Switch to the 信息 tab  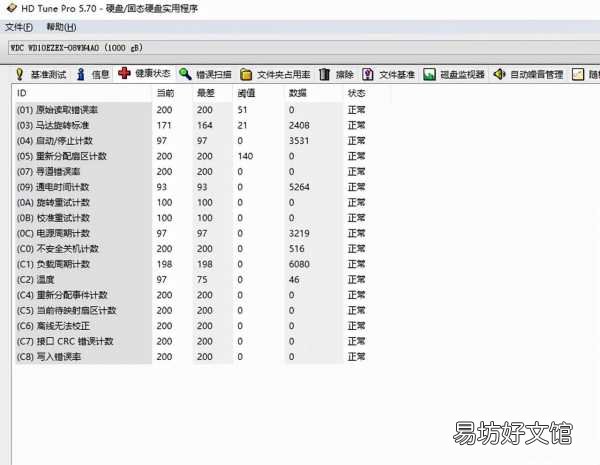[x=101, y=74]
